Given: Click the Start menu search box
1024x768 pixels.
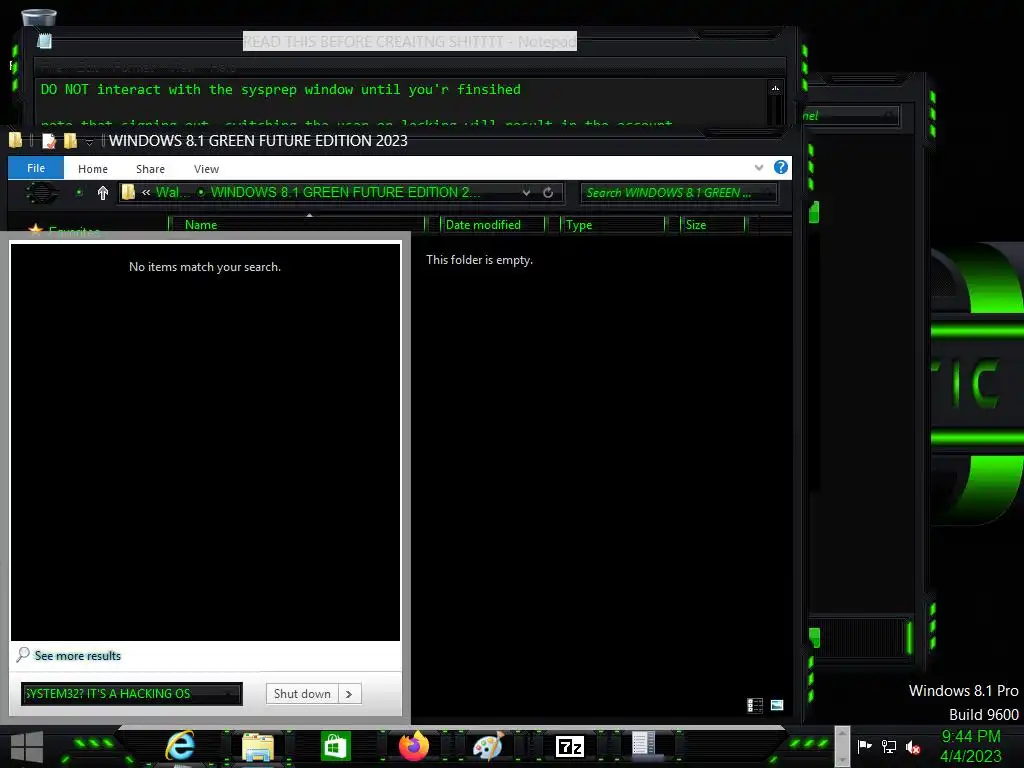Looking at the screenshot, I should coord(131,694).
